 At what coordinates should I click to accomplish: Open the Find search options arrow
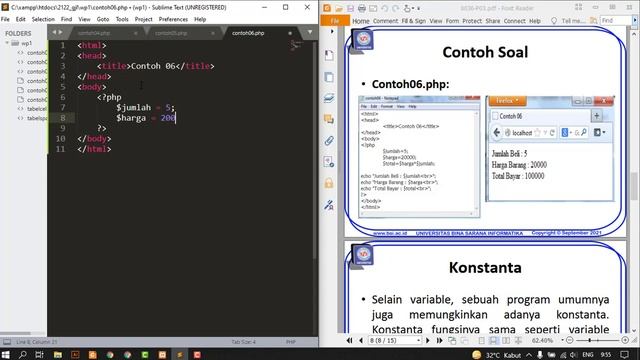635,20
